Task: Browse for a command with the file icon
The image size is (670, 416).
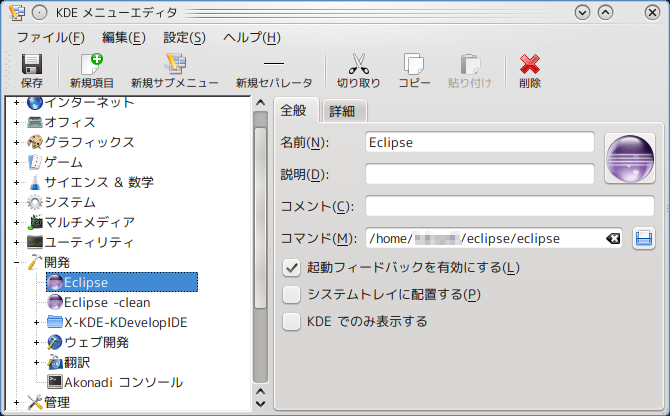Action: [644, 238]
